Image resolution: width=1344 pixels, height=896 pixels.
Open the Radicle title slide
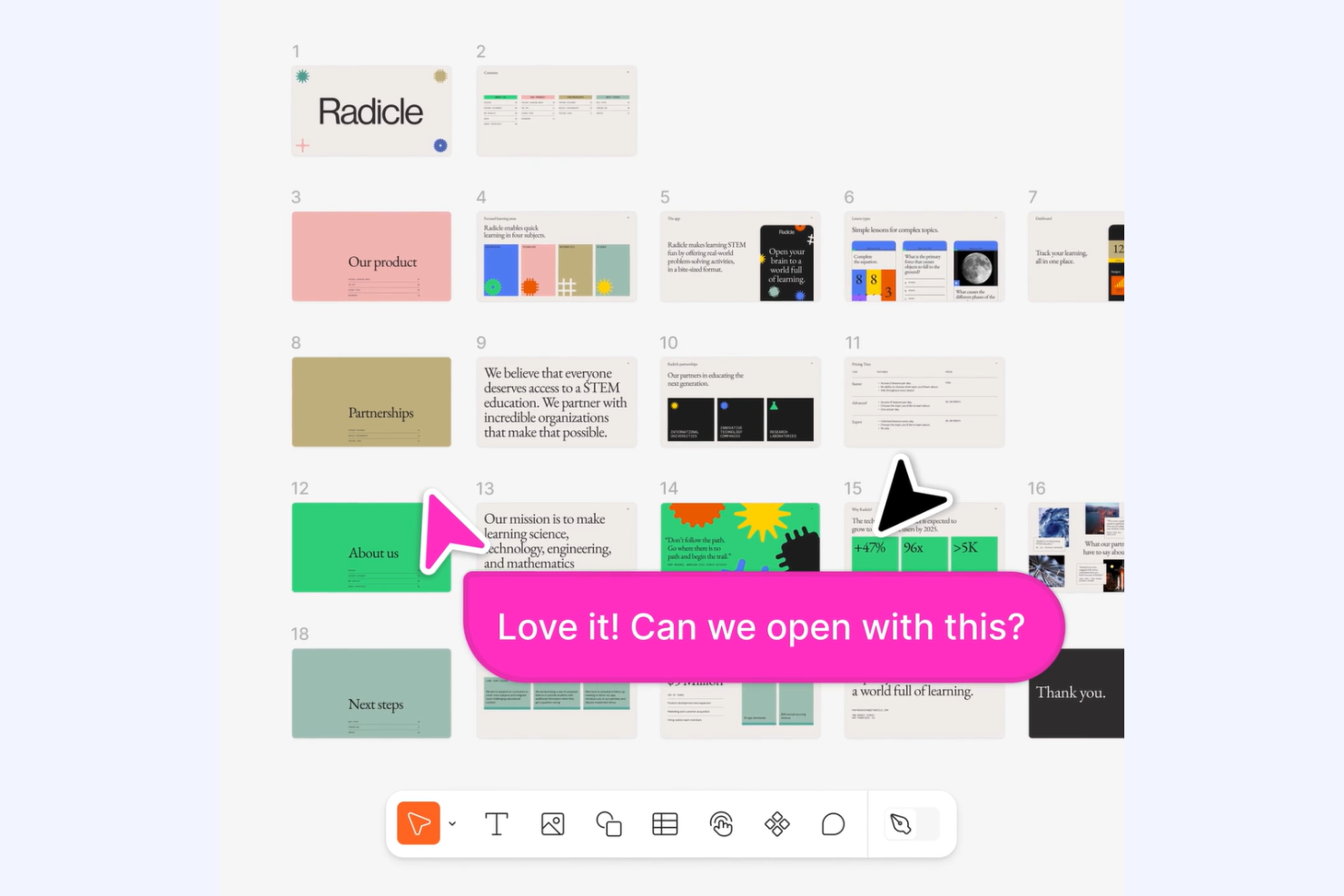(371, 111)
